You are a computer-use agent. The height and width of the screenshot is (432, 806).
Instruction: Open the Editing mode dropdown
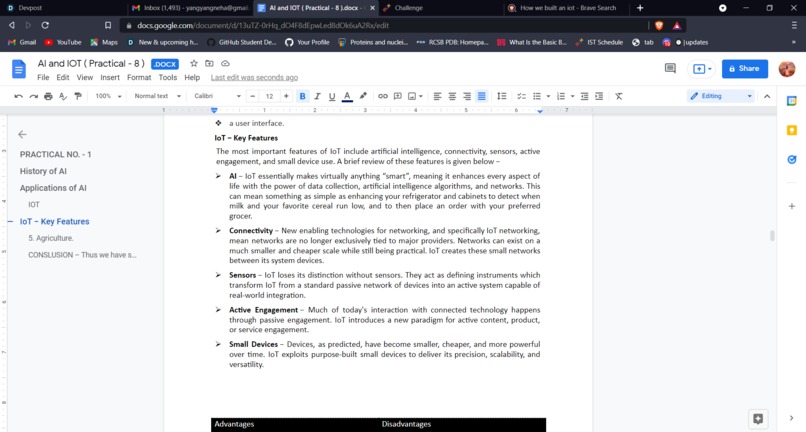[x=721, y=96]
